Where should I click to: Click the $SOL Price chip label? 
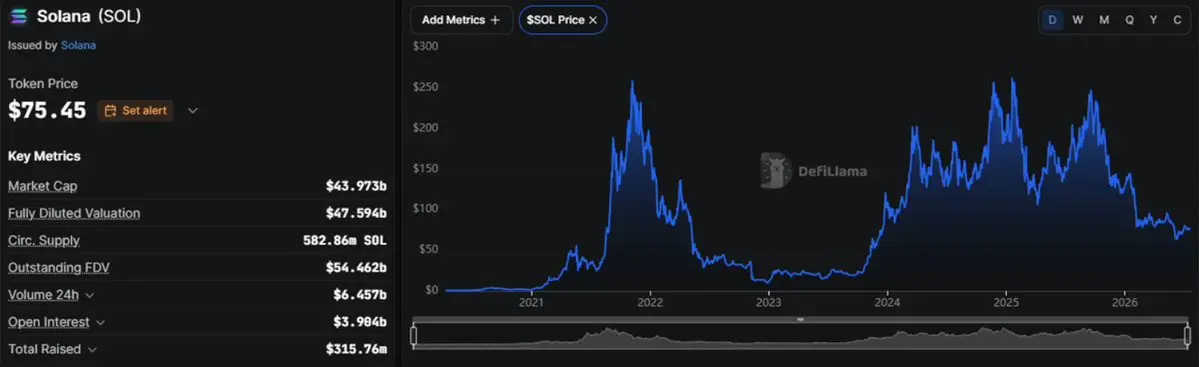pyautogui.click(x=555, y=20)
